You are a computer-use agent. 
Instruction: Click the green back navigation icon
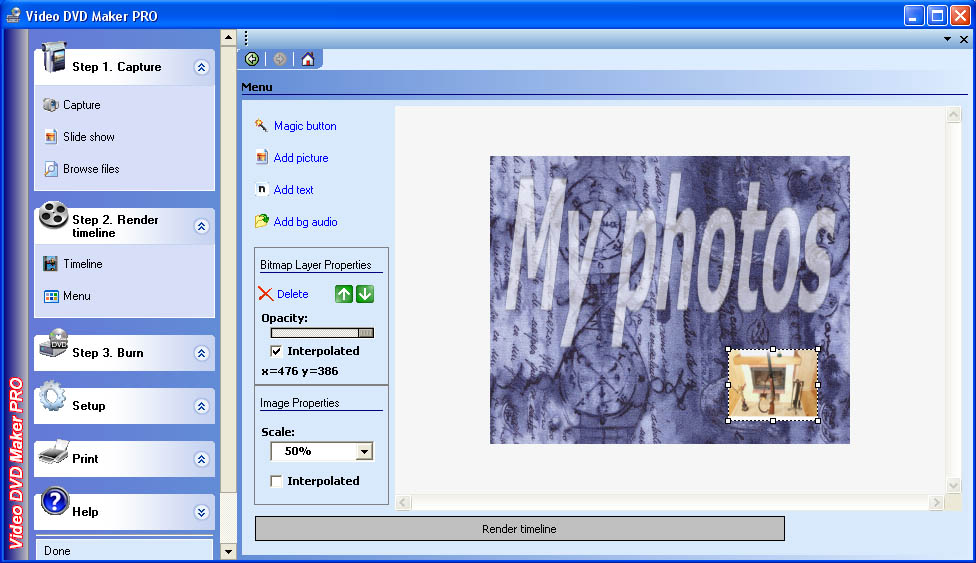pos(252,59)
